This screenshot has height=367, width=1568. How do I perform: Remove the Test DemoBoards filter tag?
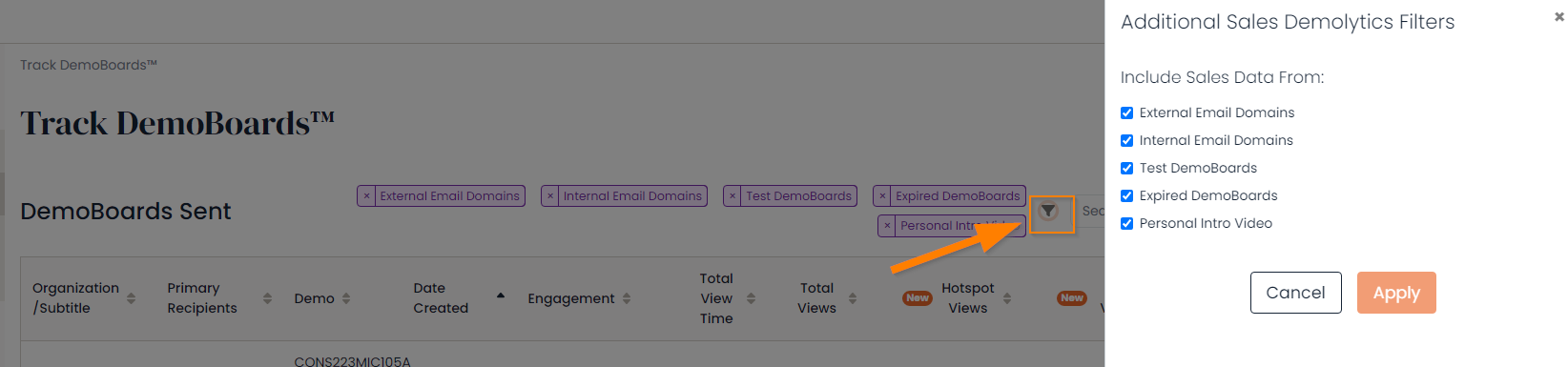click(732, 195)
